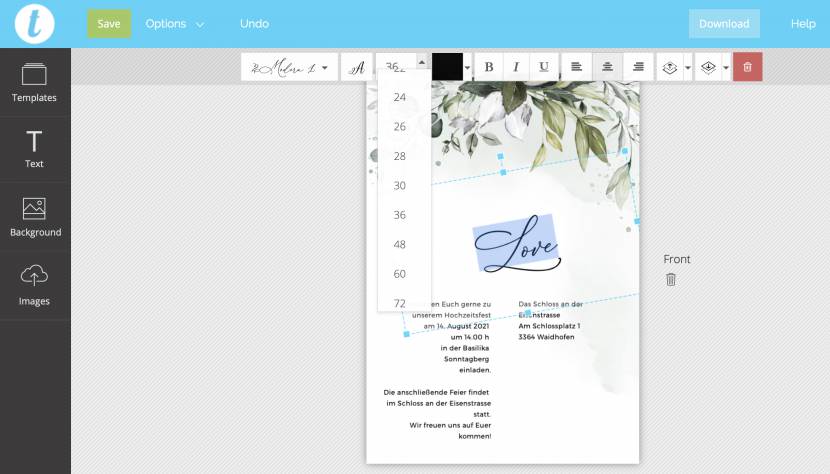Expand the text color dropdown arrow
The height and width of the screenshot is (474, 830).
(x=467, y=68)
